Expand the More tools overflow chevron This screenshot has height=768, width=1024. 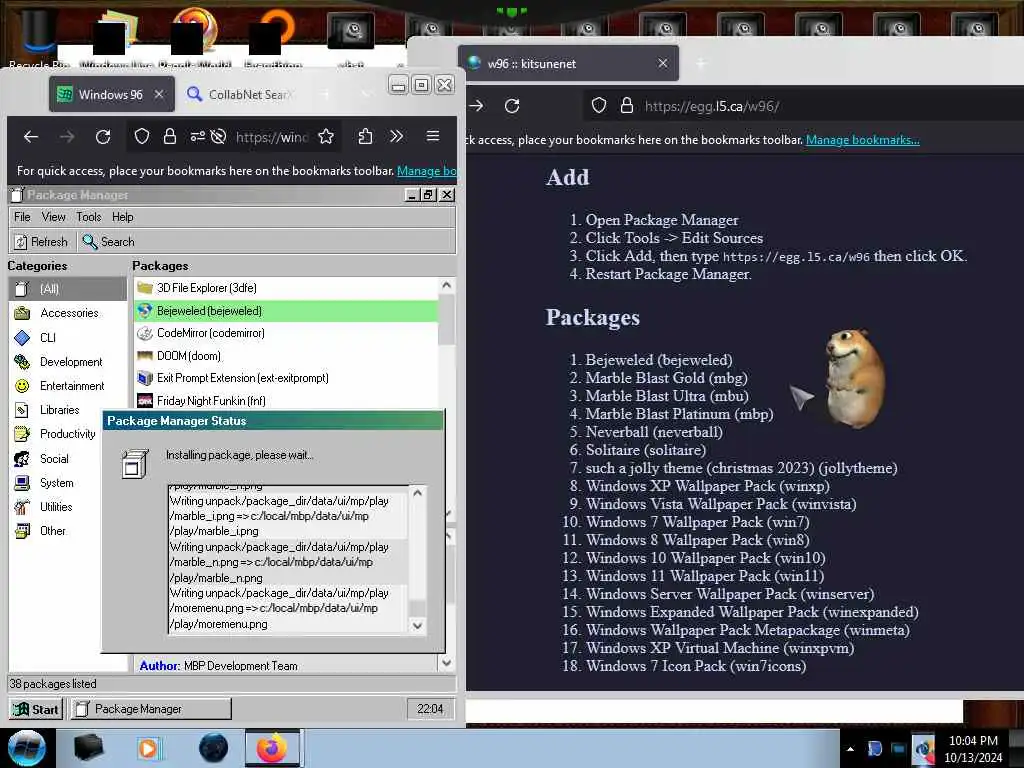tap(396, 136)
